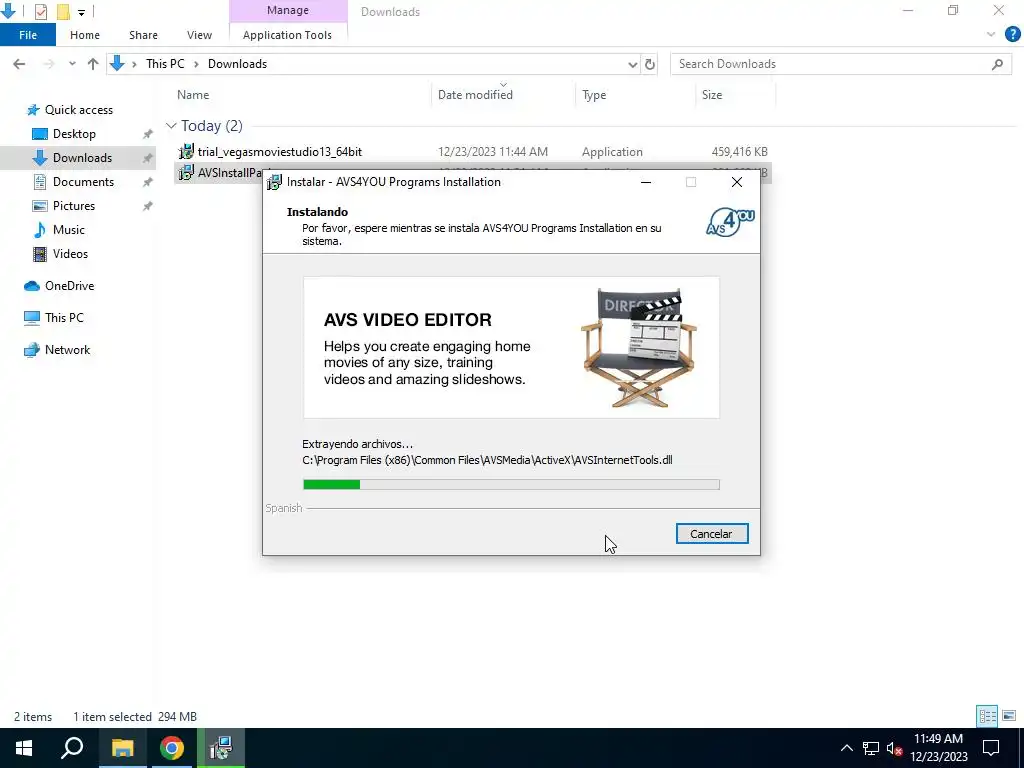The width and height of the screenshot is (1024, 768).
Task: Click the installer icon in taskbar
Action: 221,748
